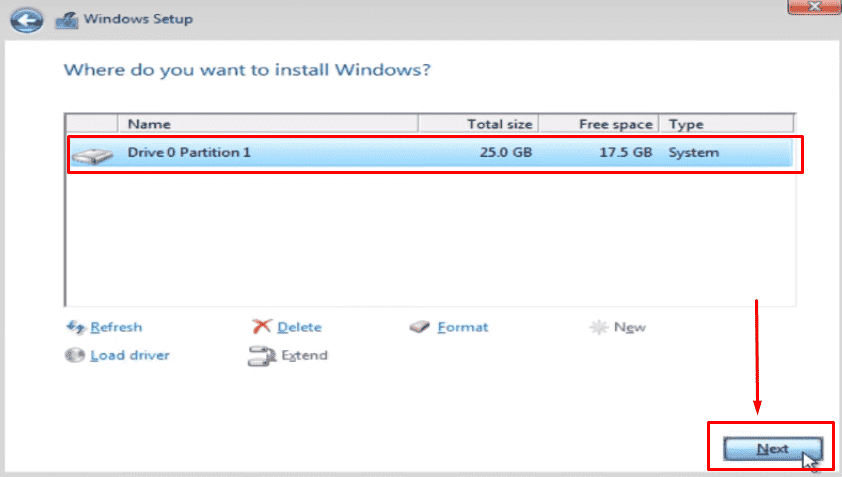Viewport: 842px width, 477px height.
Task: Select the Format link
Action: [x=463, y=327]
